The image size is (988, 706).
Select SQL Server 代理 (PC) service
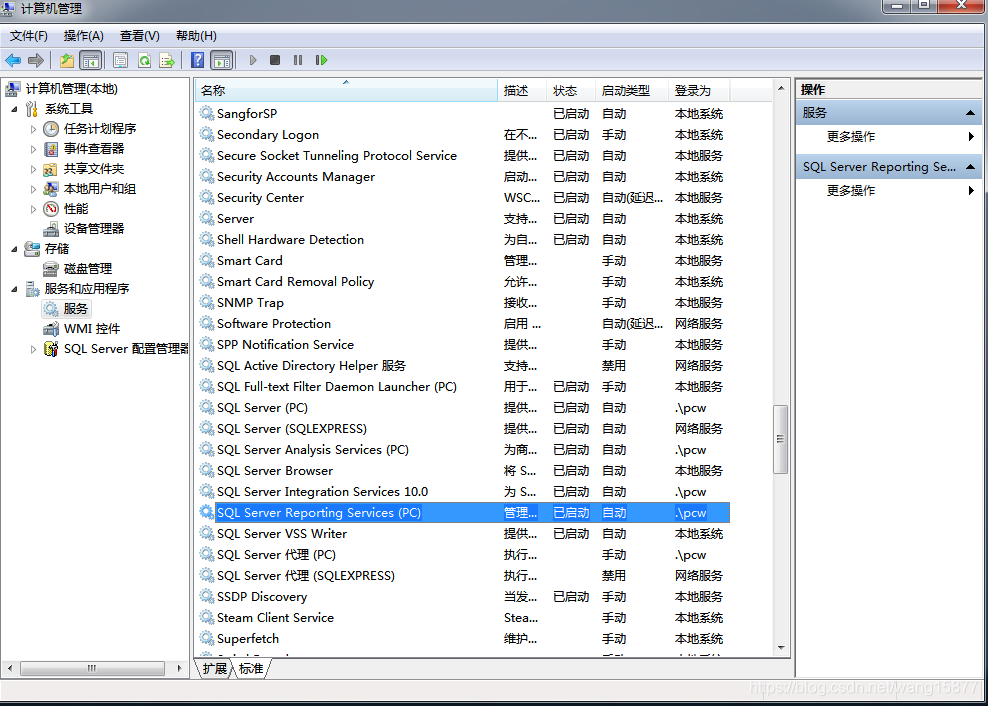pyautogui.click(x=464, y=555)
